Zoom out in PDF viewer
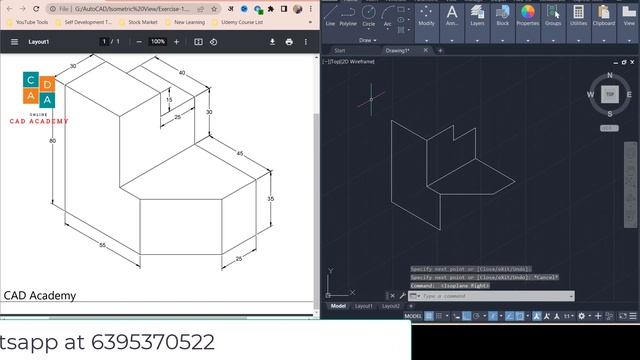The height and width of the screenshot is (360, 640). coord(139,42)
